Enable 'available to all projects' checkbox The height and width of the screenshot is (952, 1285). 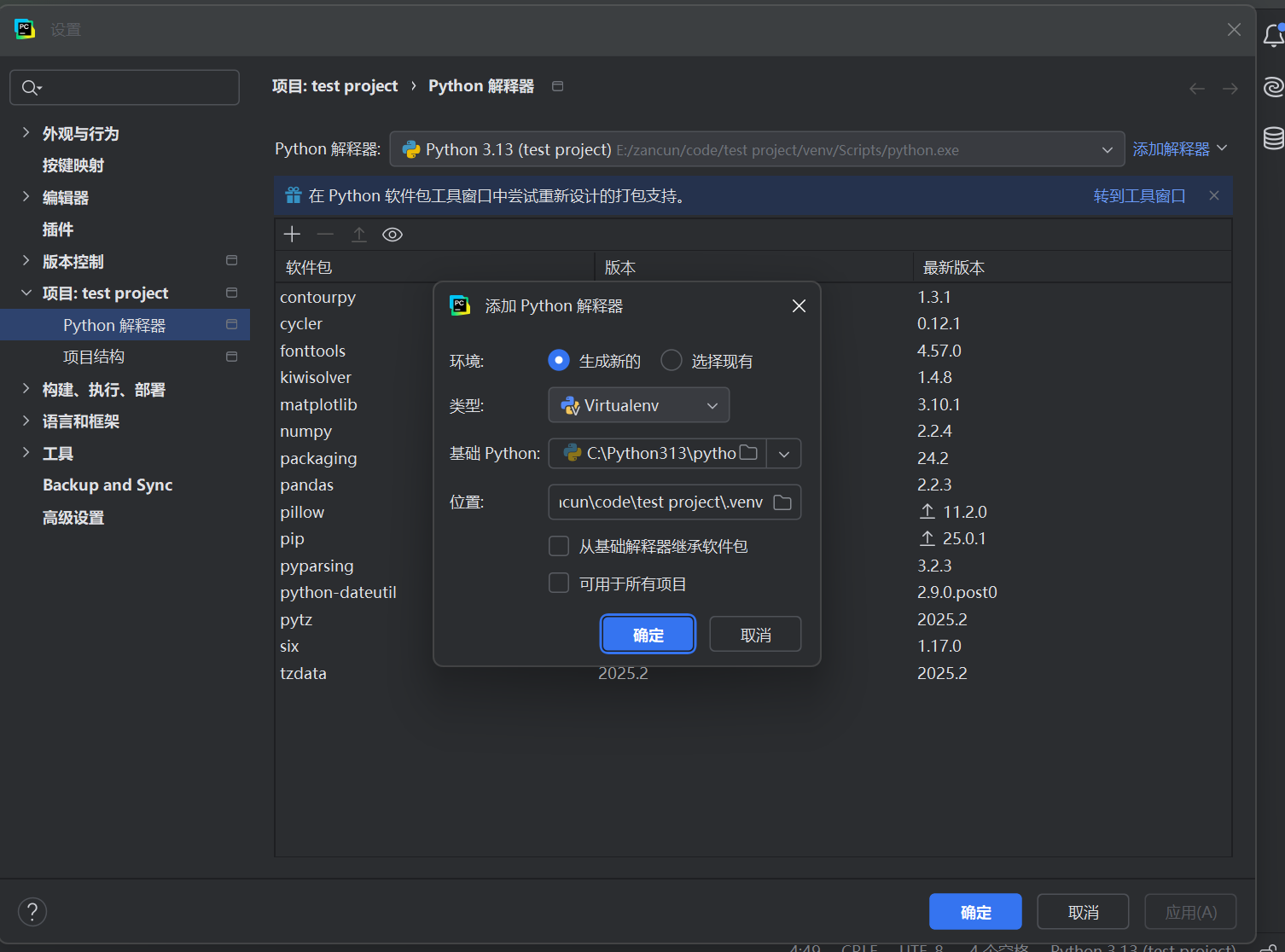[x=559, y=583]
